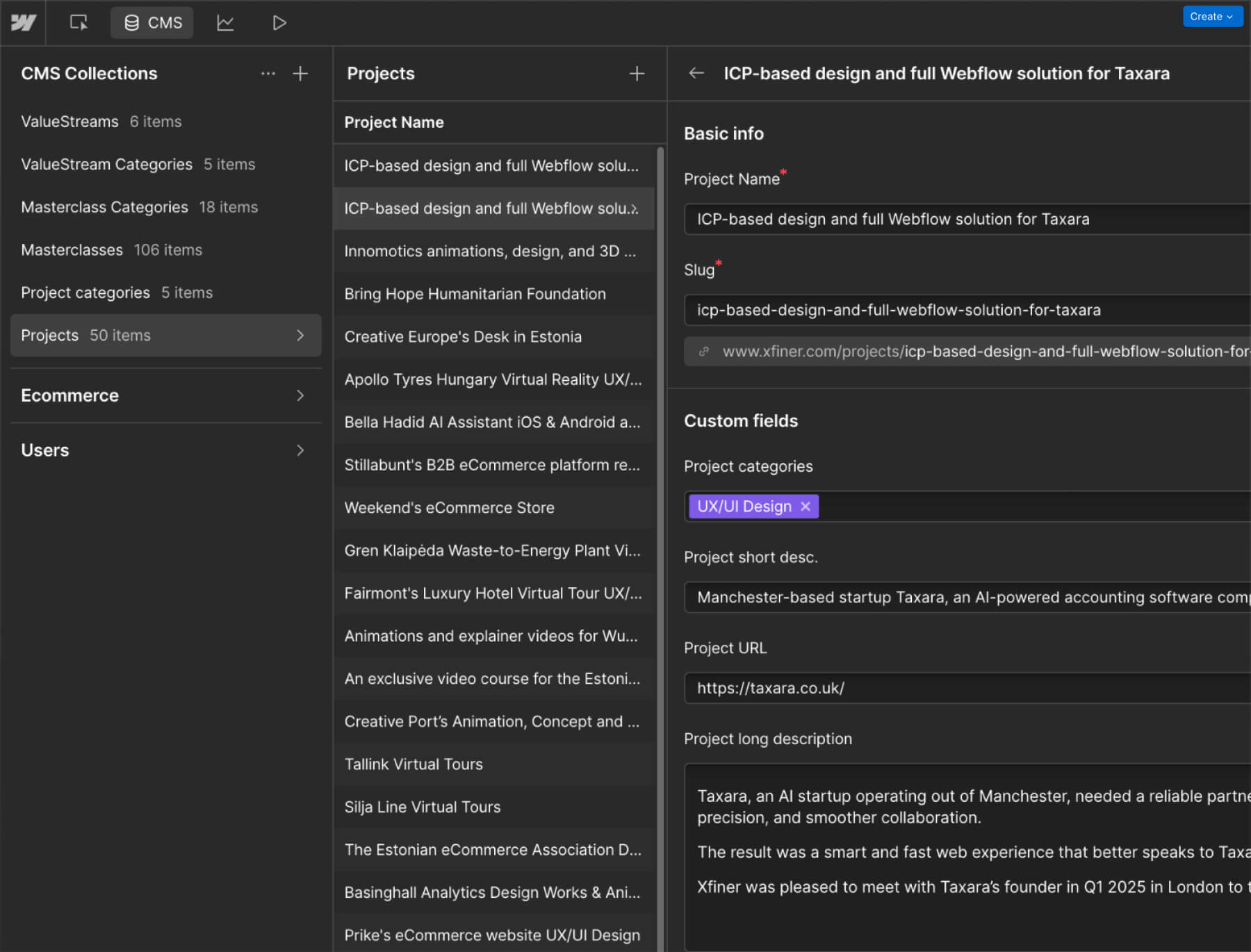Click into the Project long description editor
Viewport: 1251px width, 952px height.
967,857
